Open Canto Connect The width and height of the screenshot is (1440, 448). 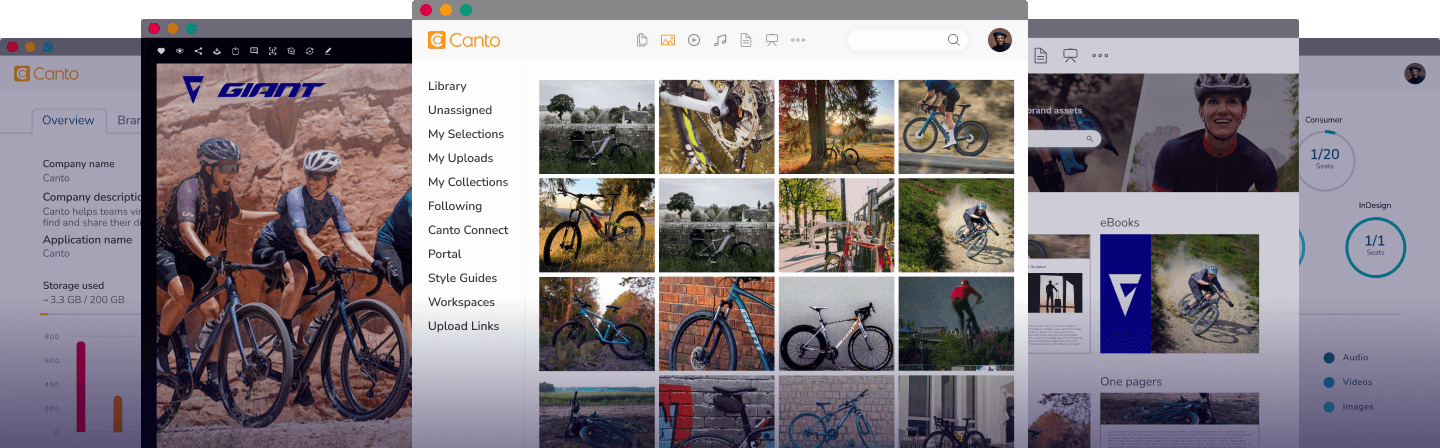click(468, 230)
